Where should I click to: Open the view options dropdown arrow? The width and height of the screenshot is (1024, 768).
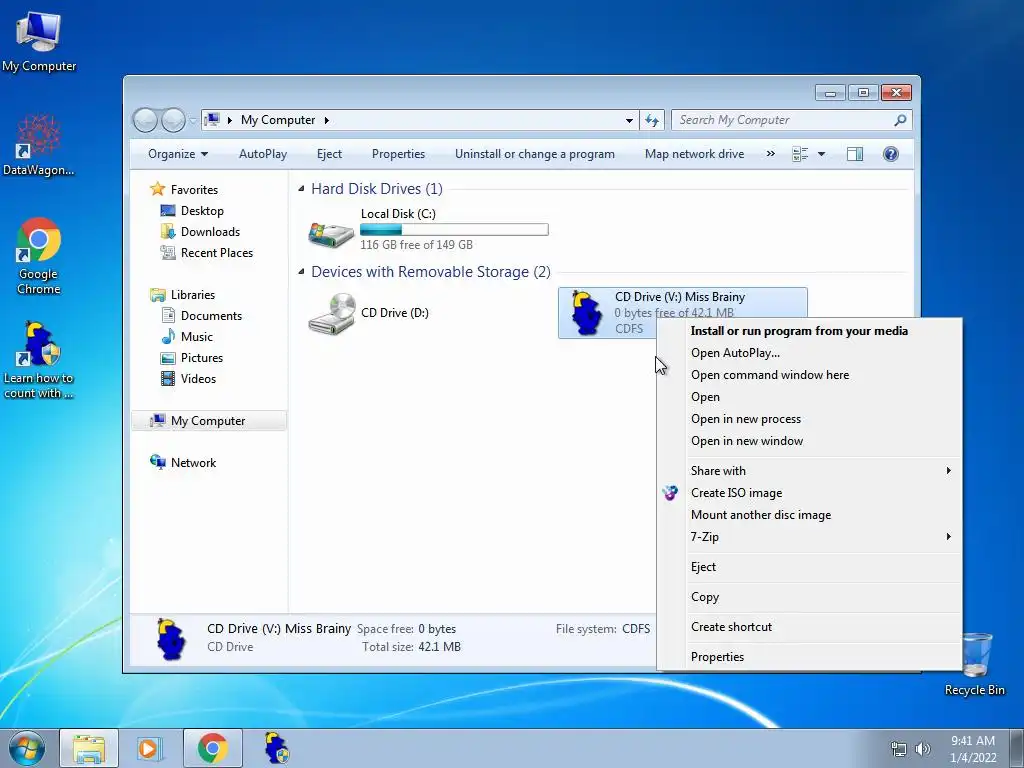pyautogui.click(x=822, y=154)
